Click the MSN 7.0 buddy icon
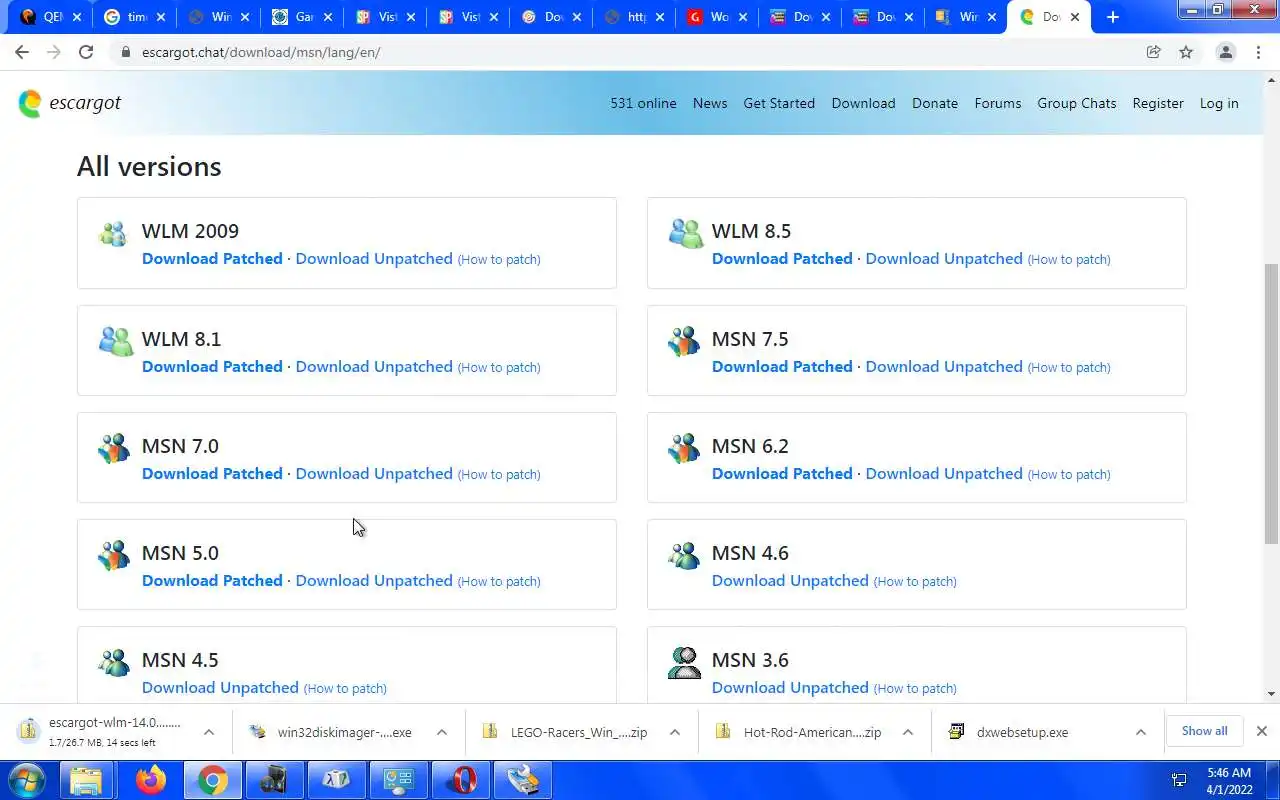Image resolution: width=1280 pixels, height=800 pixels. pos(114,448)
